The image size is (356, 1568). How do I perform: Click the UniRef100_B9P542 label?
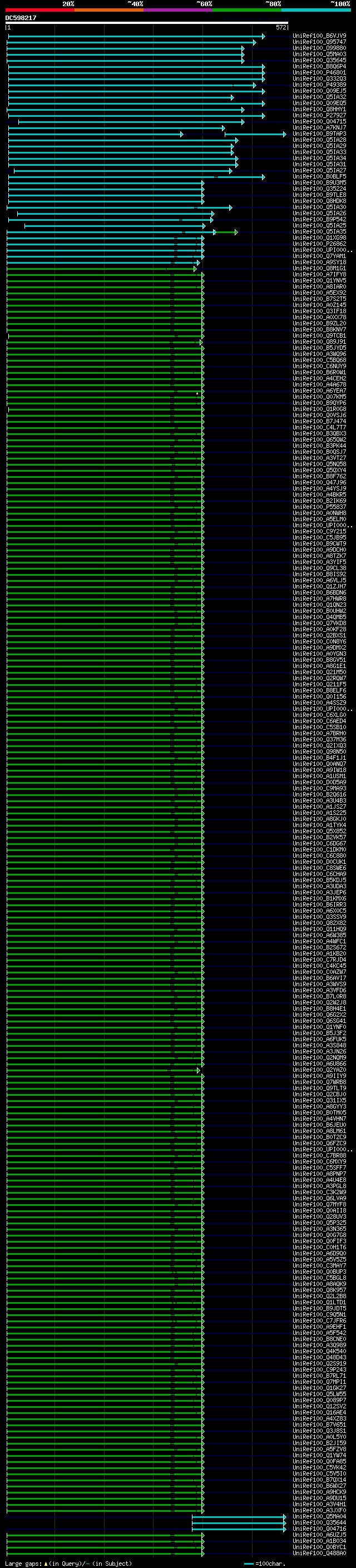(x=319, y=219)
